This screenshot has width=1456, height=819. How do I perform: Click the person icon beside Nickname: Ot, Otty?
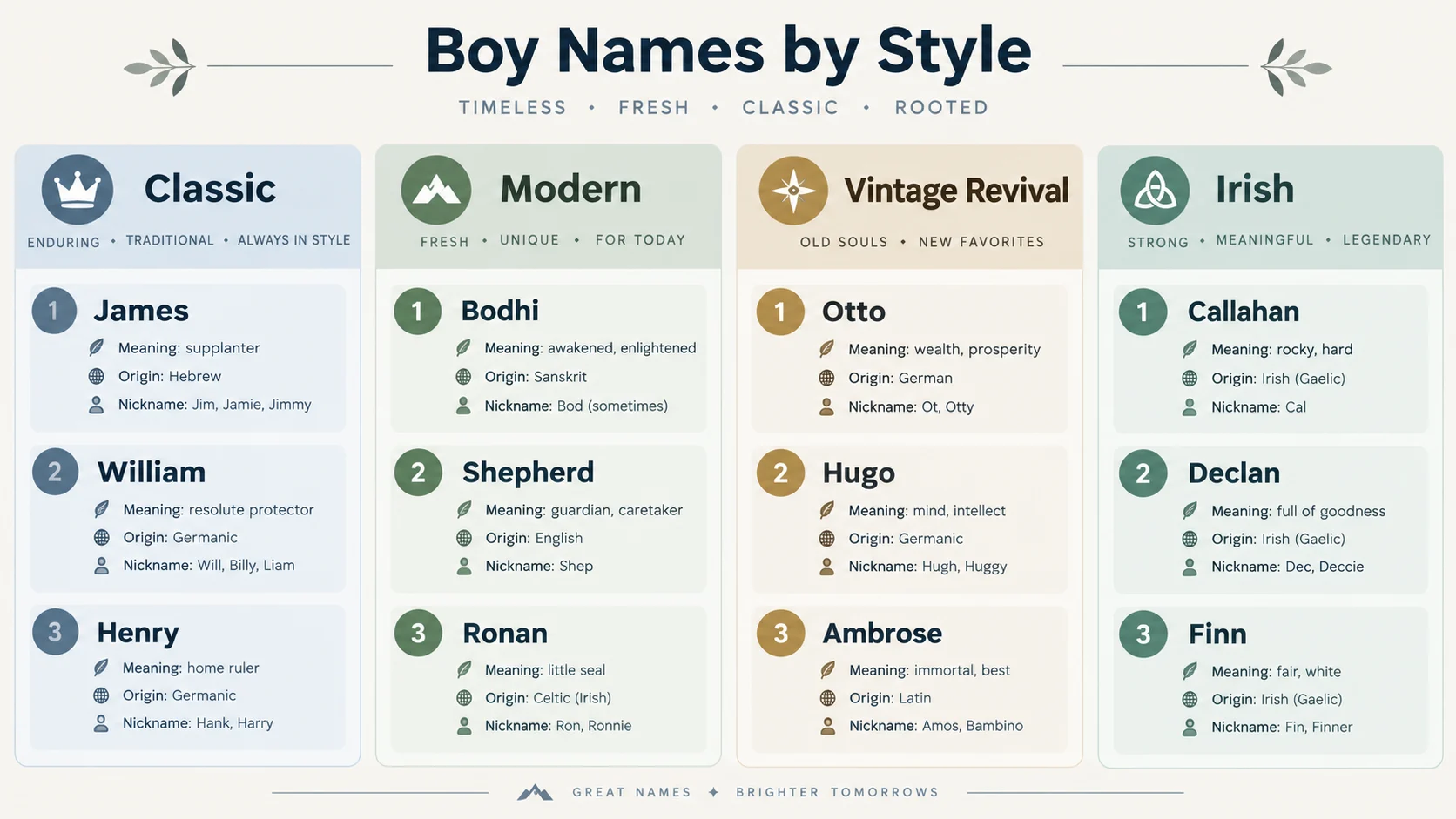[x=826, y=406]
